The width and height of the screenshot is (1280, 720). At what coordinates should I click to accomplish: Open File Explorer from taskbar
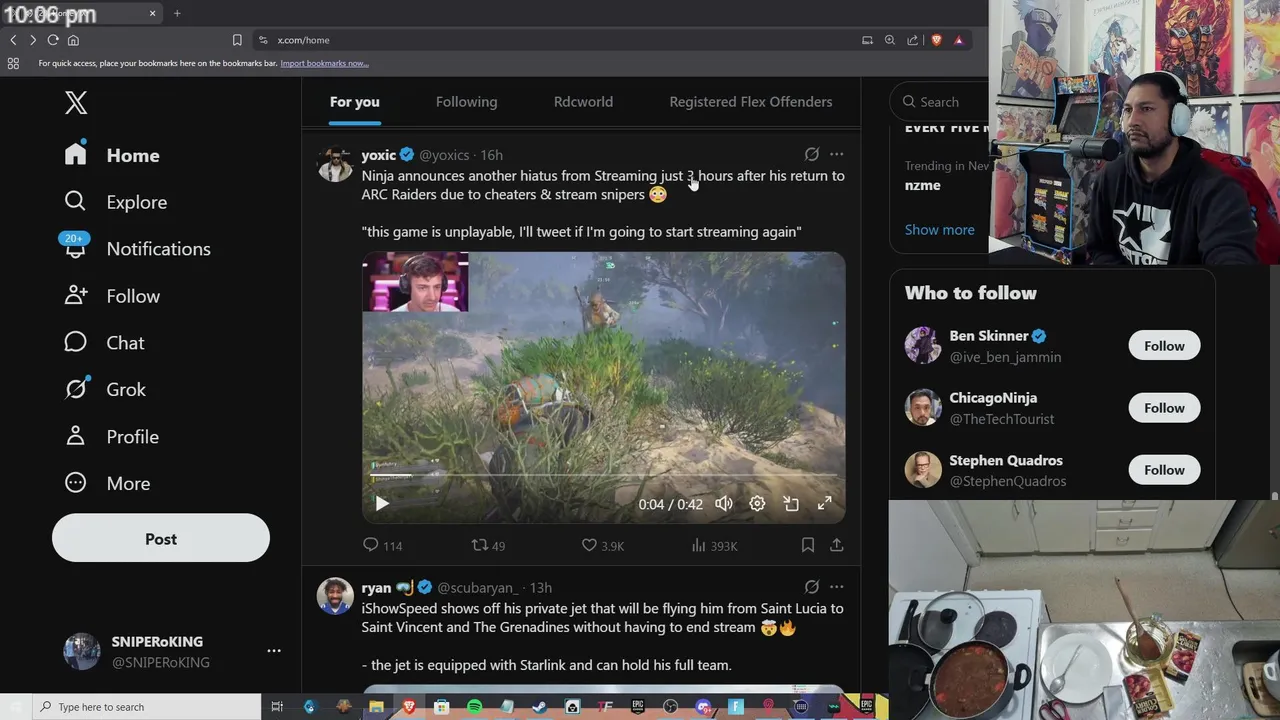coord(376,707)
